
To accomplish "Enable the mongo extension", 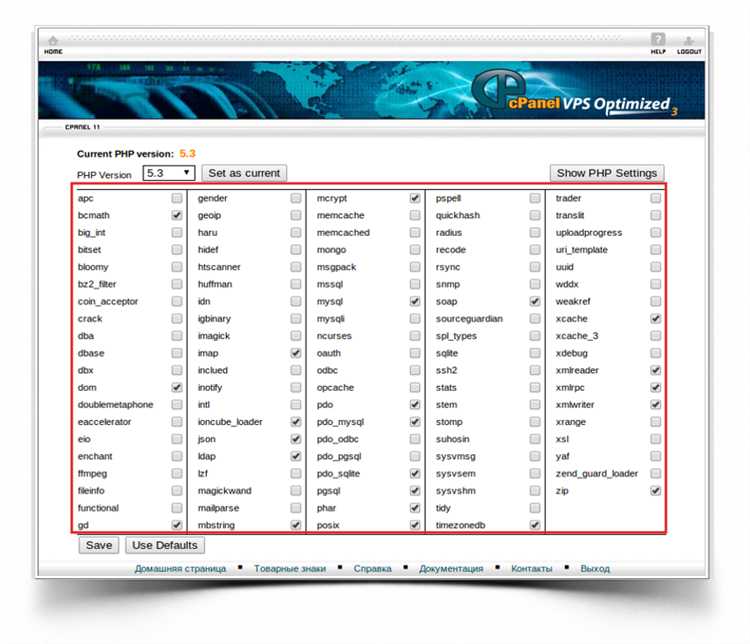I will [x=415, y=250].
